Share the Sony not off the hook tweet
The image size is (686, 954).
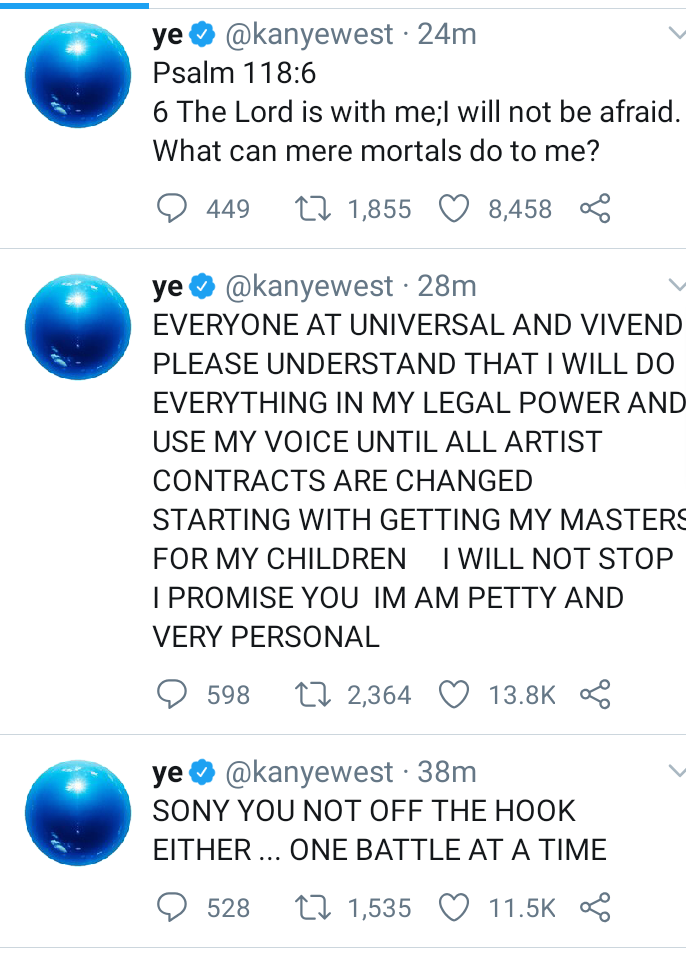point(594,907)
